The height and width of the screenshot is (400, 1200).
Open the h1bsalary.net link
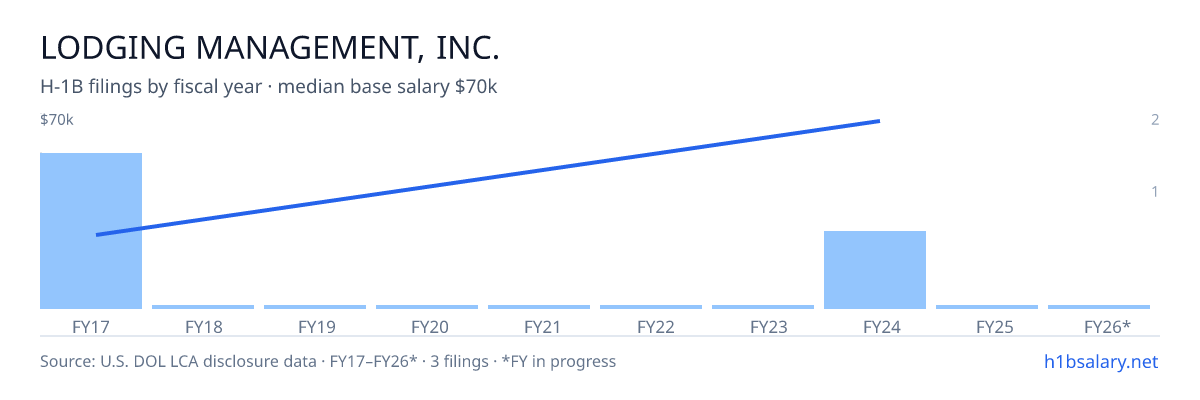[x=1100, y=361]
